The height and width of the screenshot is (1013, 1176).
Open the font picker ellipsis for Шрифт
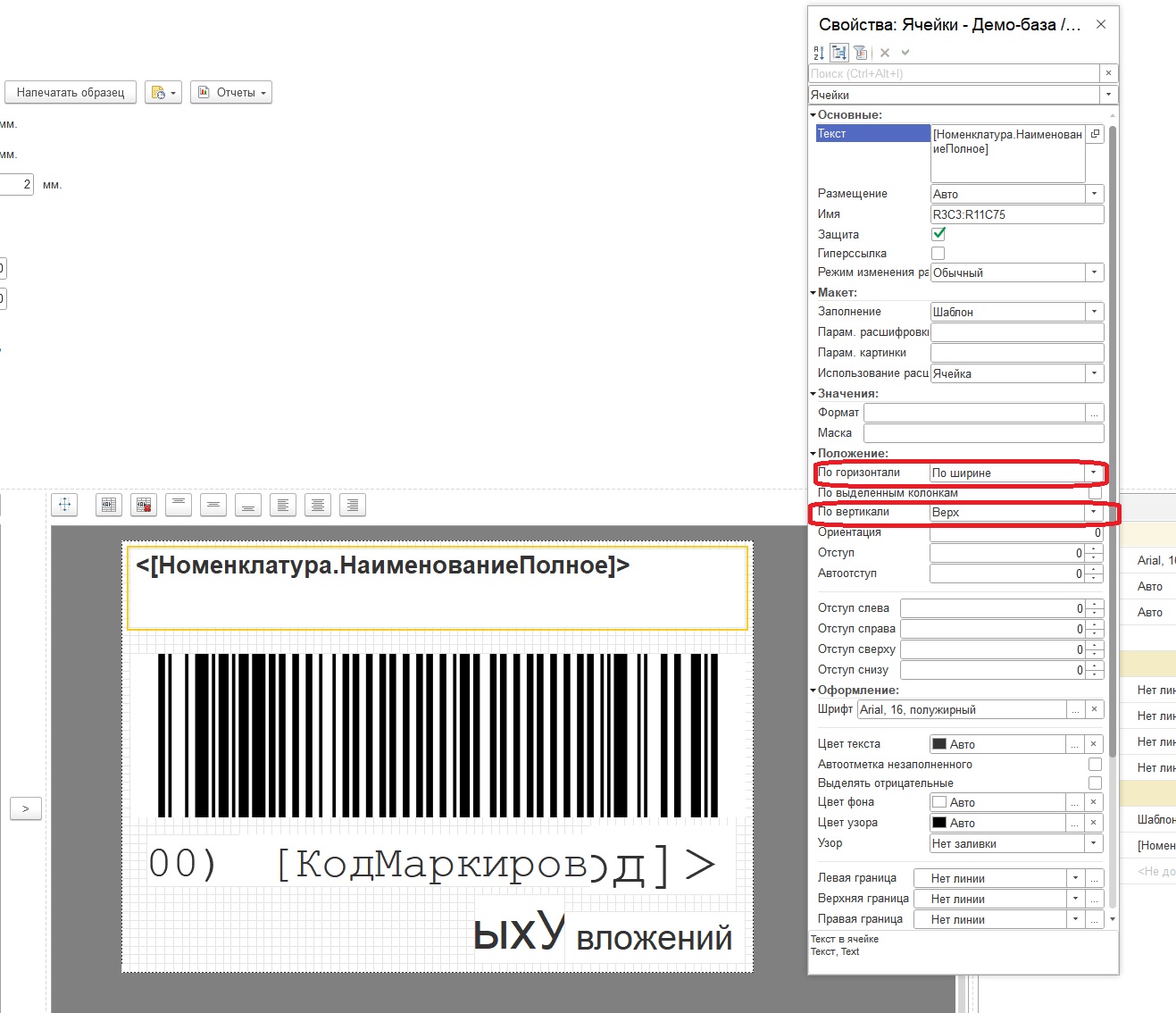1076,709
